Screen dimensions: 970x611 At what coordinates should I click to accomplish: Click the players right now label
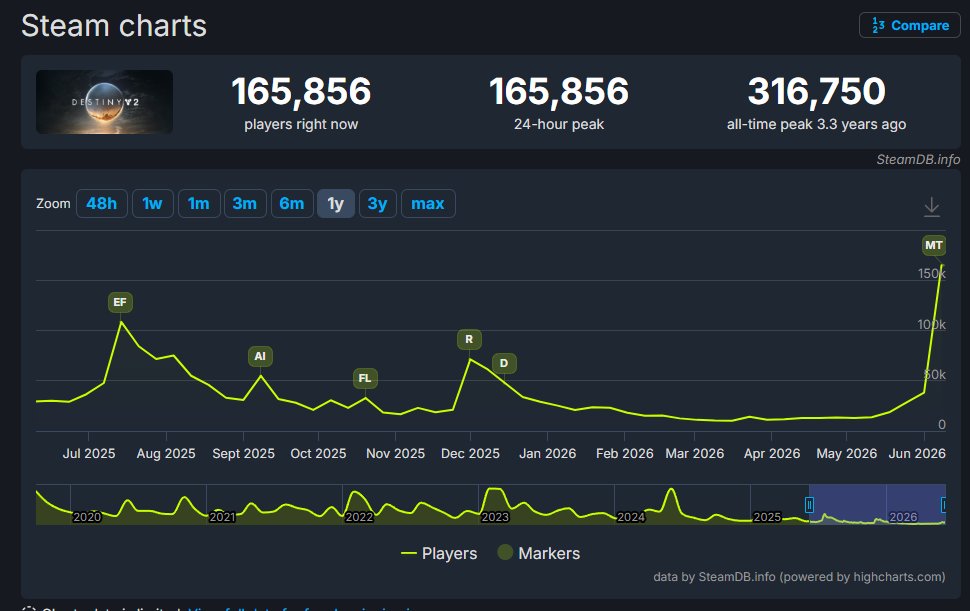click(x=301, y=124)
